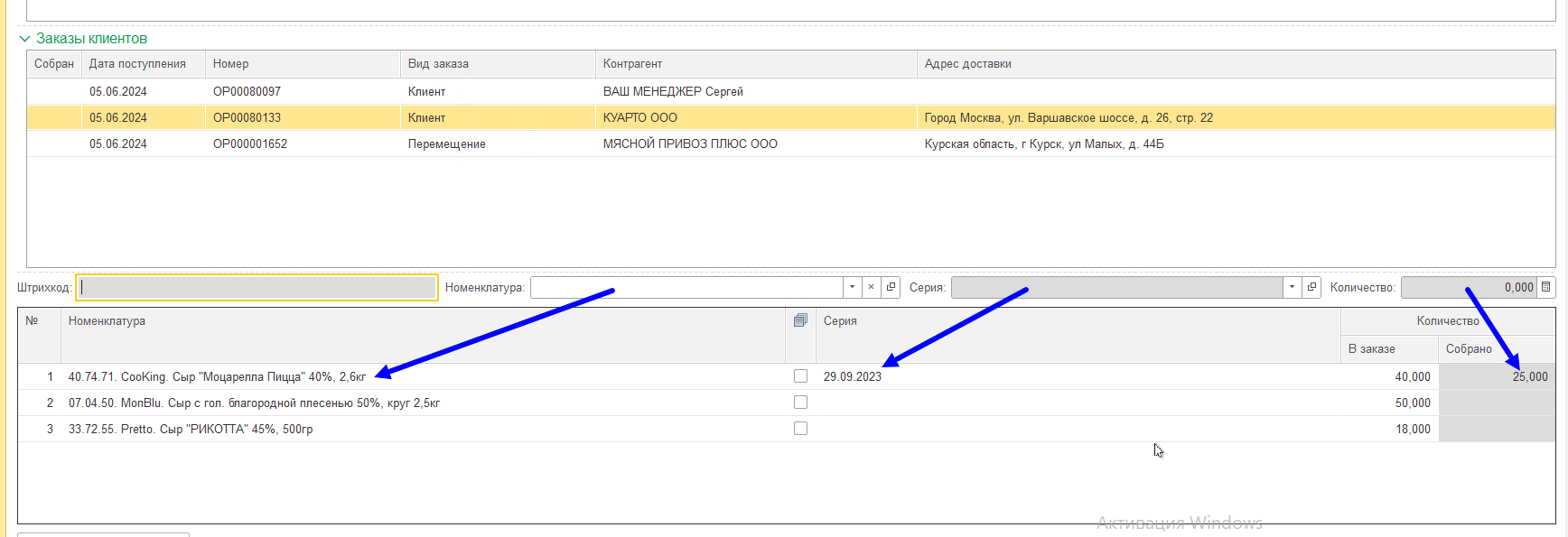This screenshot has height=537, width=1568.
Task: Click contractor ВАШ МЕНЕДЖЕР Сергей
Action: coord(673,91)
